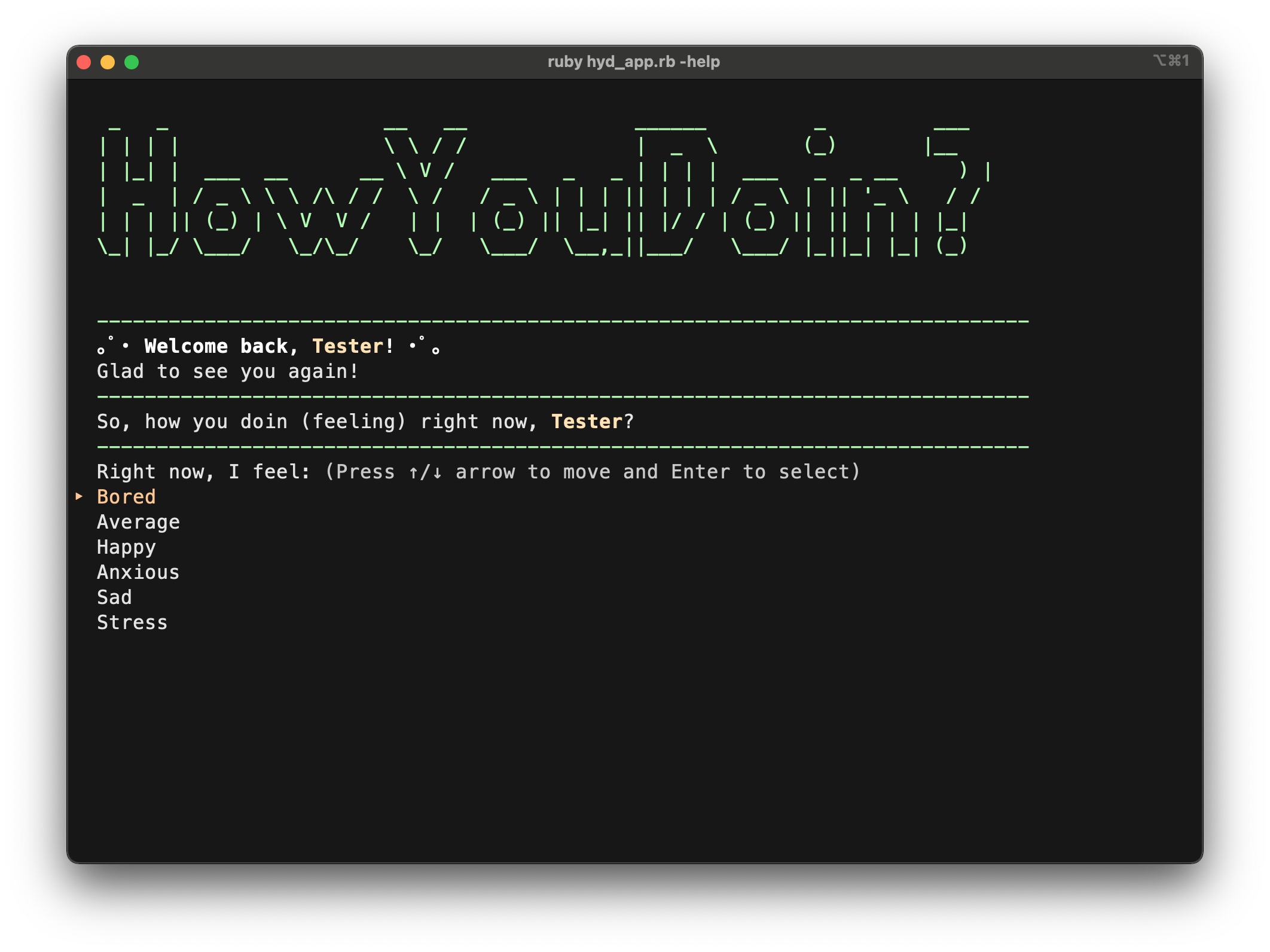Click the orange selection arrow marker

[79, 496]
